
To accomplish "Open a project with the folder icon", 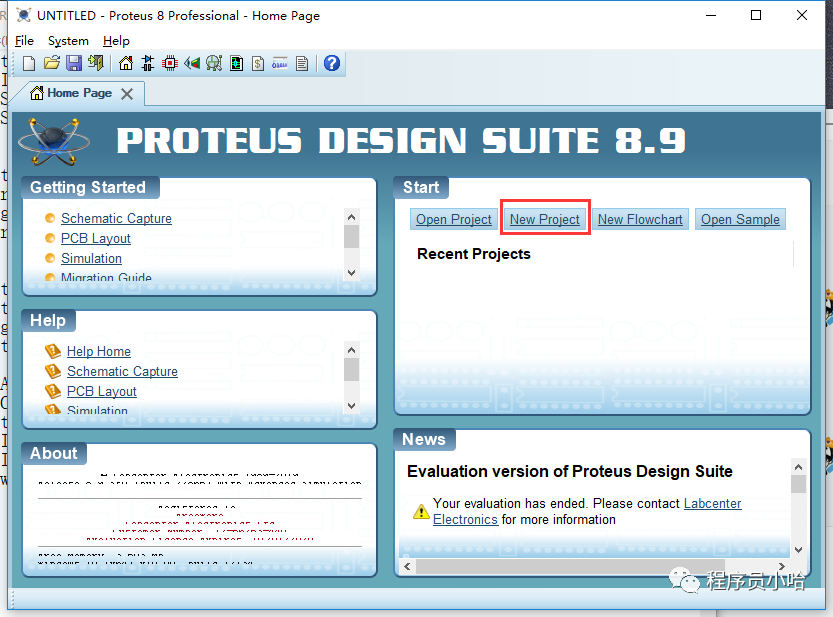I will tap(51, 64).
